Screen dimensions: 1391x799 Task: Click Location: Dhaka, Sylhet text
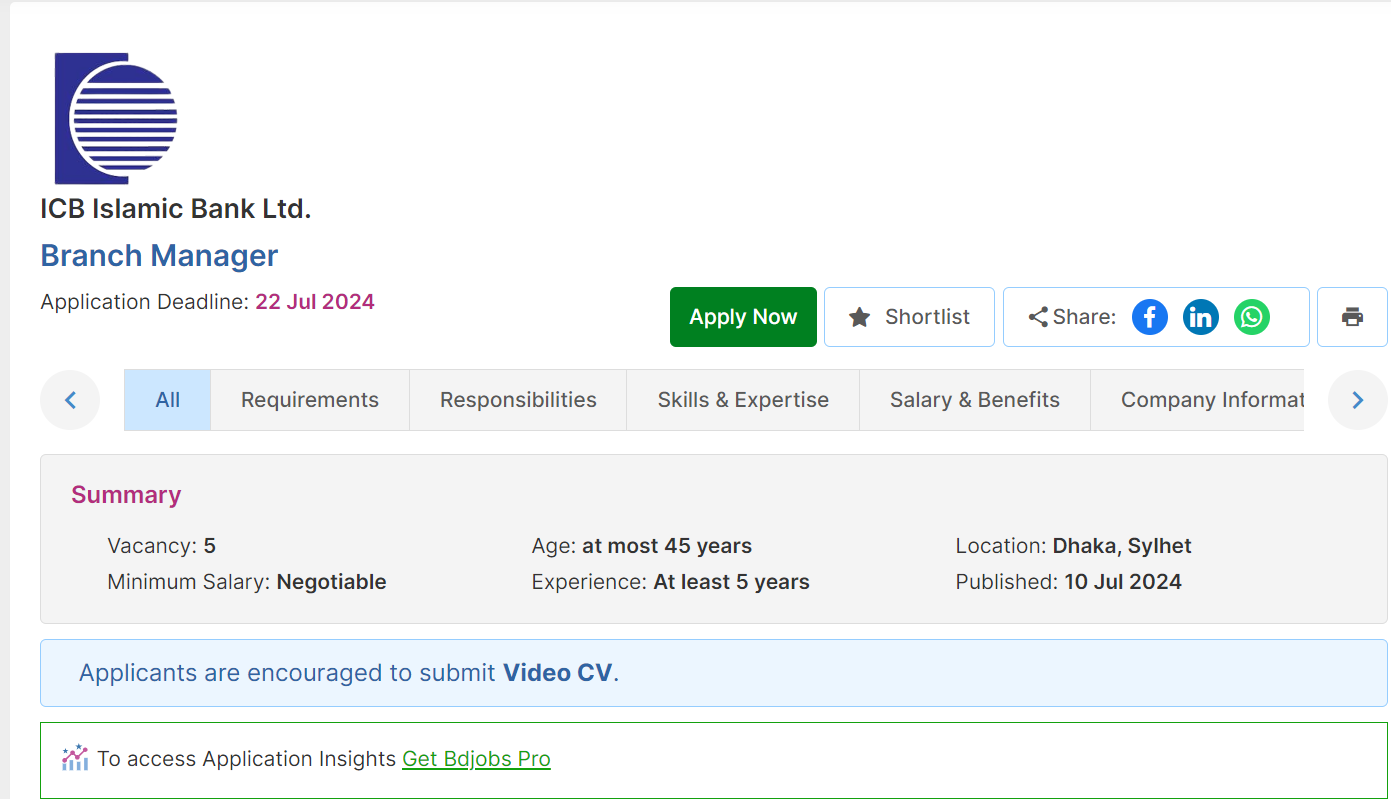[x=1074, y=546]
